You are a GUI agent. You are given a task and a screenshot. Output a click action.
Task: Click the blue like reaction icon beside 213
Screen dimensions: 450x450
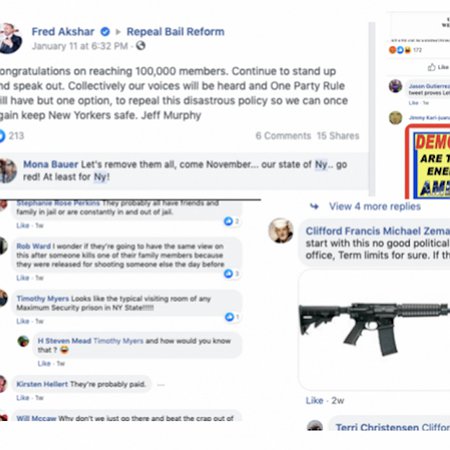(2, 136)
